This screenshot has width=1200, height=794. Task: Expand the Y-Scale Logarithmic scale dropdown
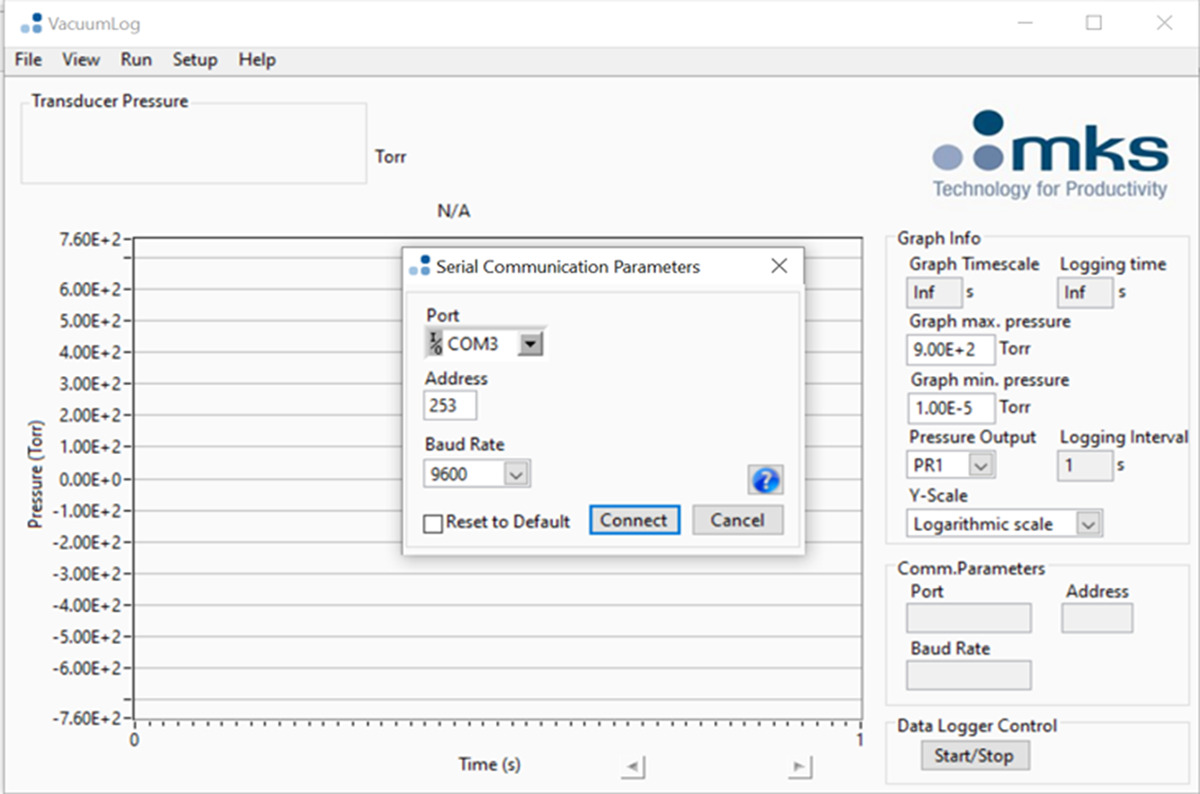point(1089,523)
